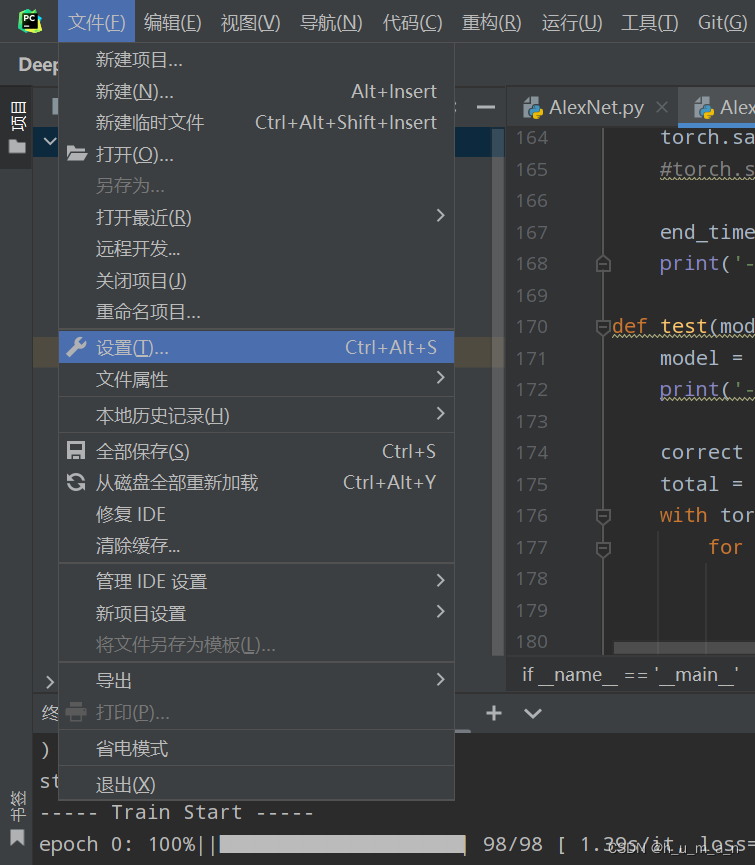Open the 项目 side panel button
This screenshot has width=755, height=865.
coord(18,127)
